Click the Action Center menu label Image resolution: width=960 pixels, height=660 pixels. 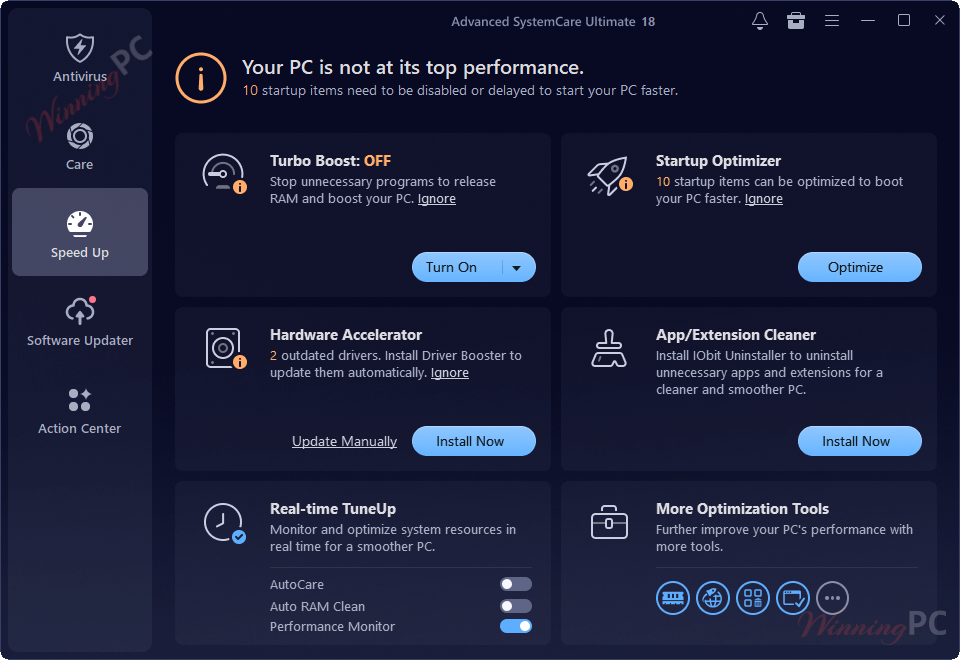pos(80,429)
